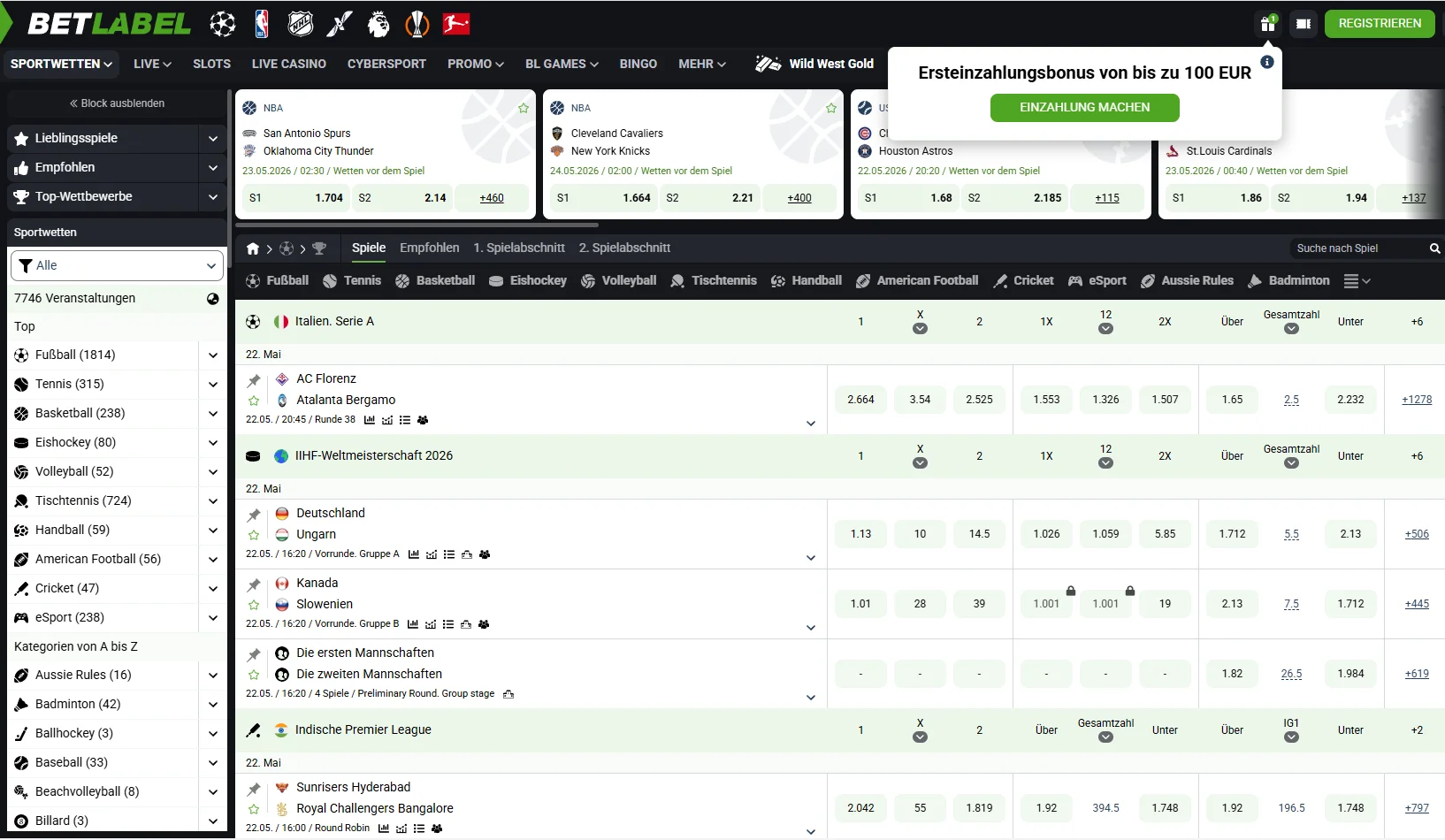Open the Alle filter dropdown
Image resolution: width=1445 pixels, height=840 pixels.
tap(117, 265)
